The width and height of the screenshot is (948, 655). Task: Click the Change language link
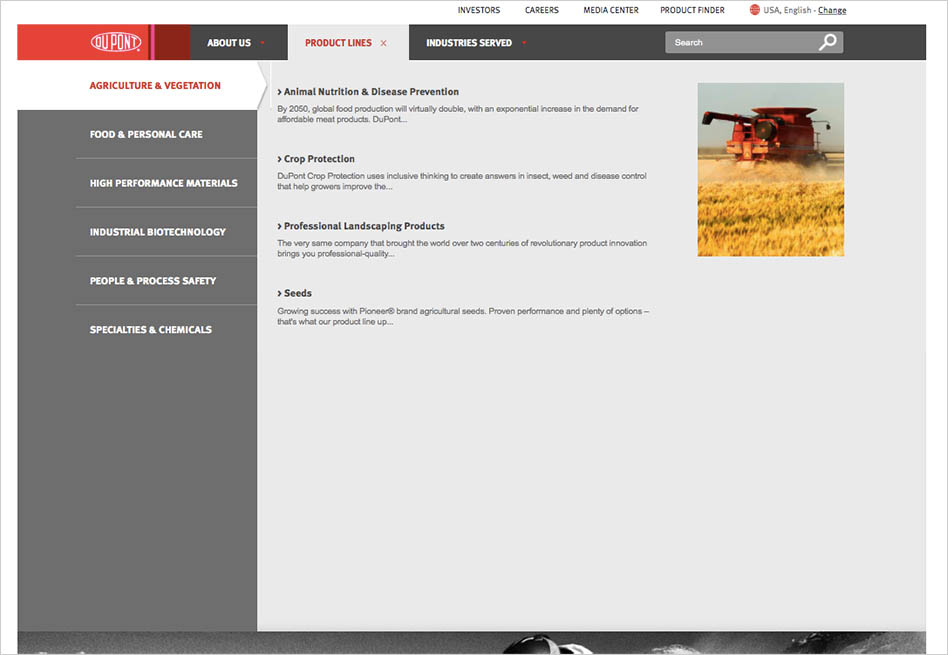(x=831, y=10)
